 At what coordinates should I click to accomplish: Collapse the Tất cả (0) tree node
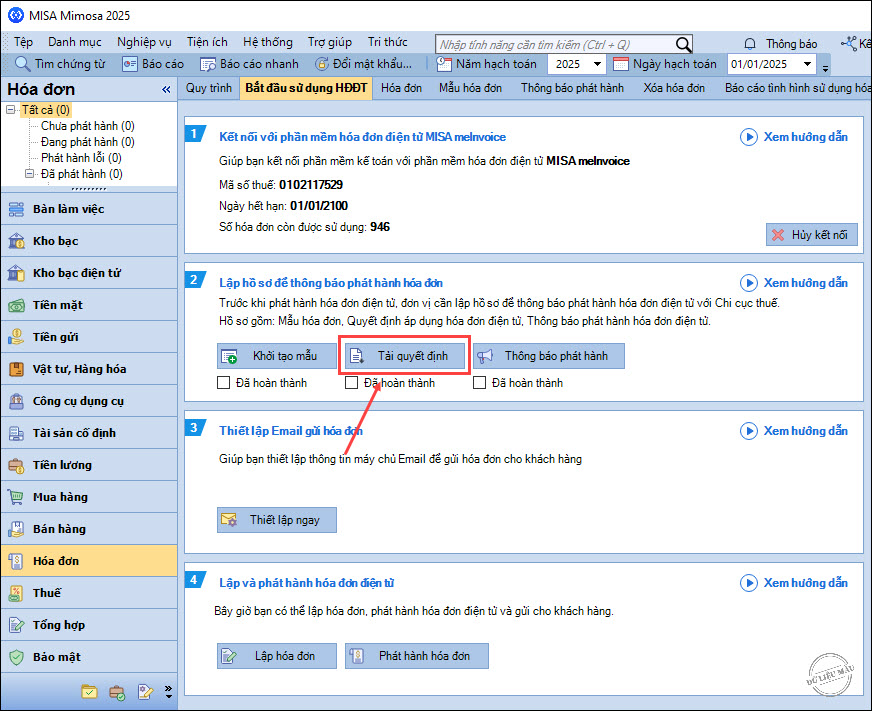pyautogui.click(x=10, y=110)
